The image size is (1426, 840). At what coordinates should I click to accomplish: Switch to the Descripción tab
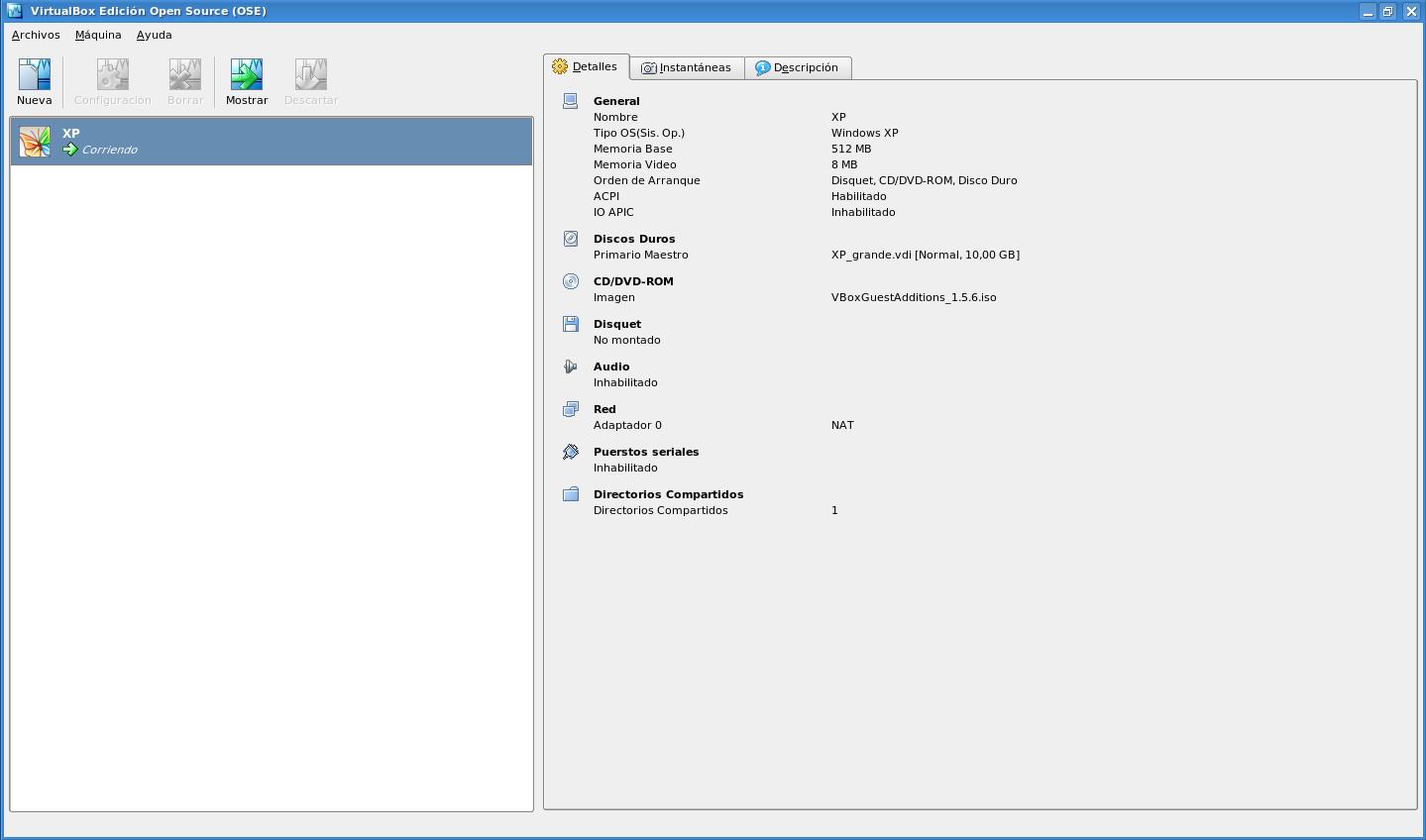pos(798,67)
